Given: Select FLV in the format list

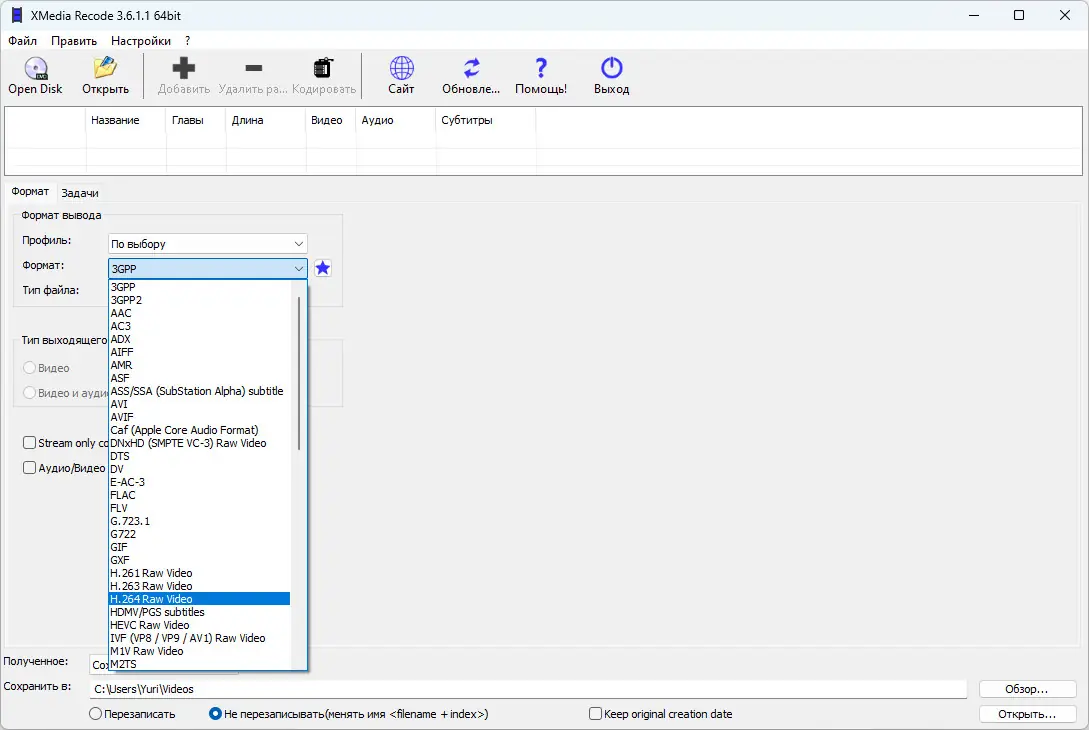Looking at the screenshot, I should [199, 508].
